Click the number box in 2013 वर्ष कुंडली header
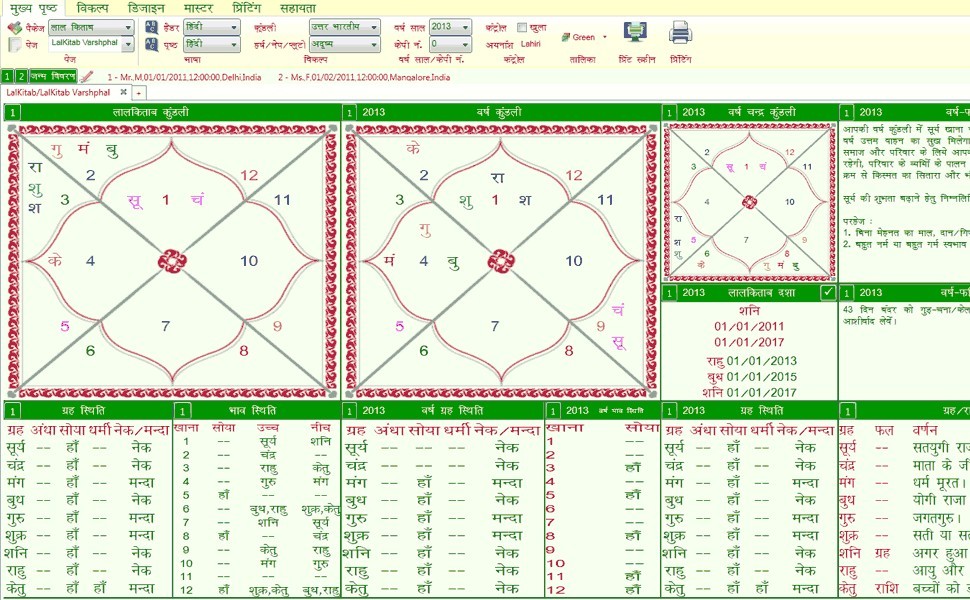 (x=350, y=113)
